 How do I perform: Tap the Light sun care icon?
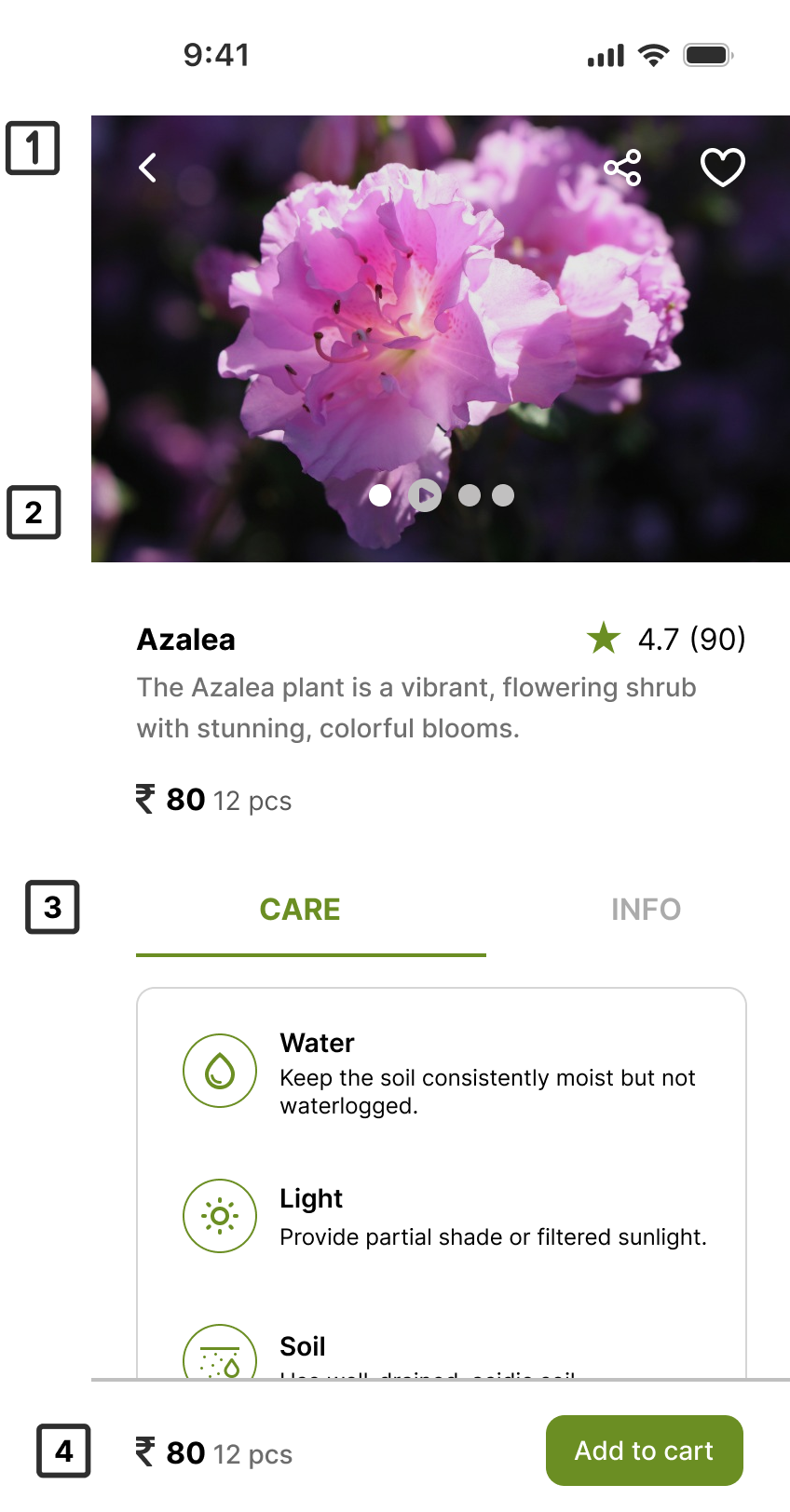(x=220, y=1216)
